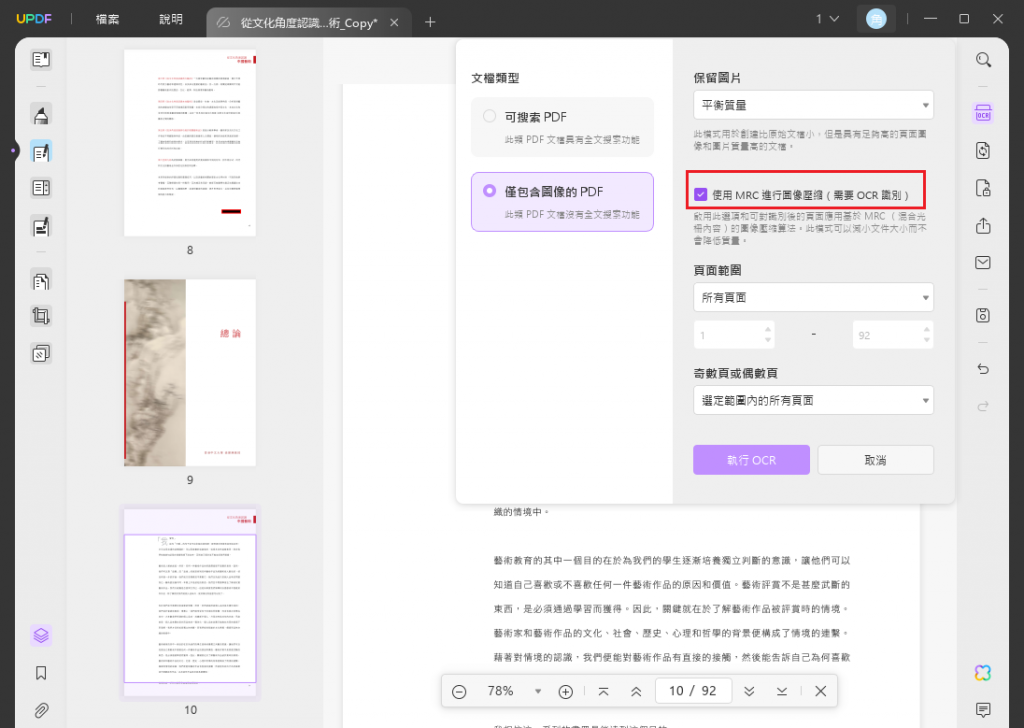Click the Share upload icon

tap(984, 226)
